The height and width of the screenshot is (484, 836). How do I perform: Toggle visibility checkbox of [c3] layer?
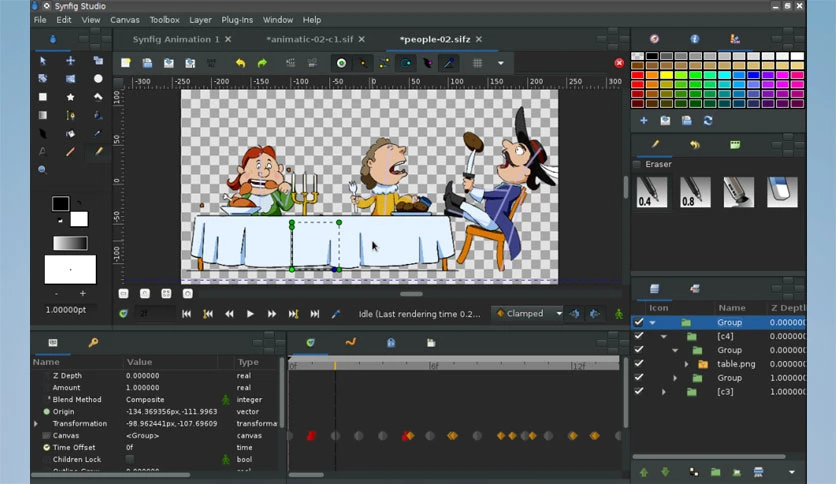point(638,391)
